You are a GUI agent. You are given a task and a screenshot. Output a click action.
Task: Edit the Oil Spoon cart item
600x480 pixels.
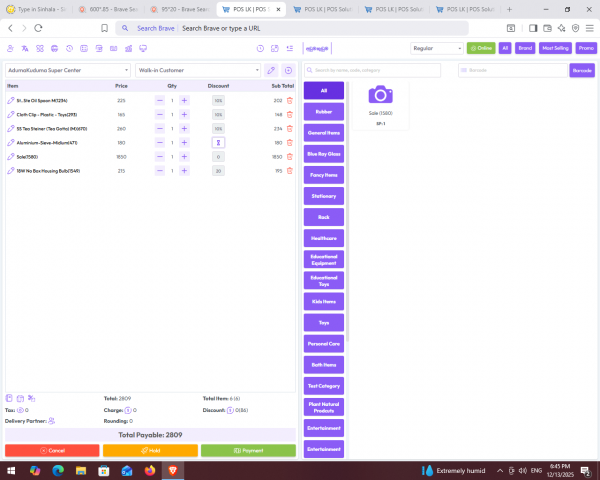[x=11, y=101]
